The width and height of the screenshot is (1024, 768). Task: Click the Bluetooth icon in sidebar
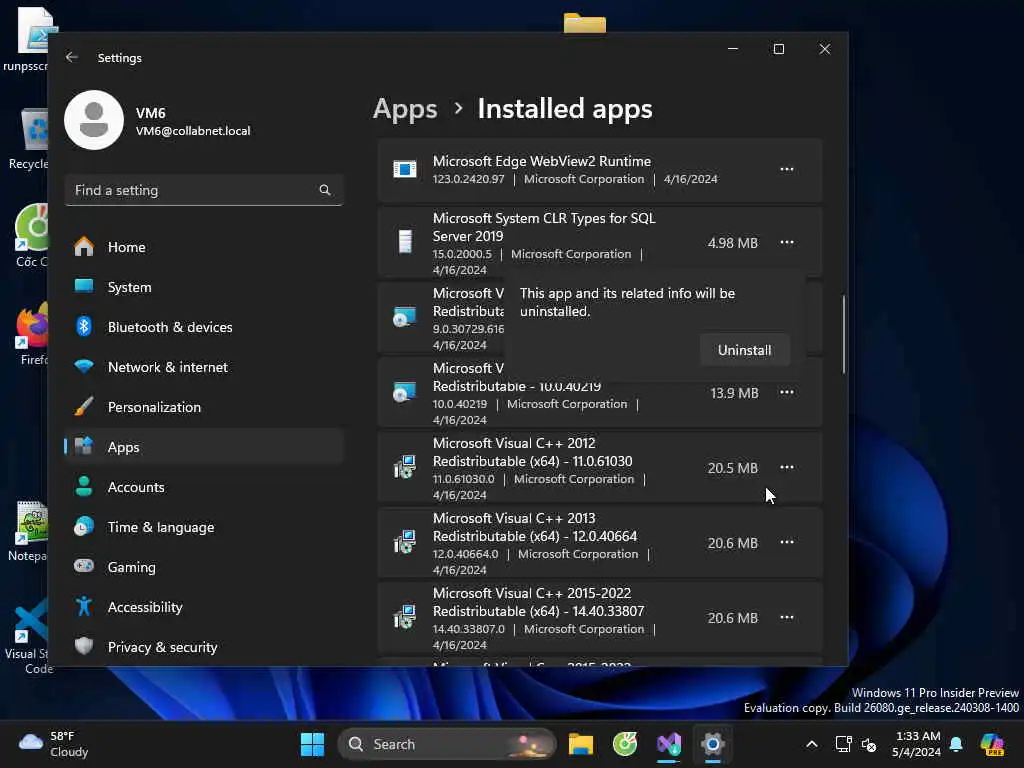click(x=84, y=327)
